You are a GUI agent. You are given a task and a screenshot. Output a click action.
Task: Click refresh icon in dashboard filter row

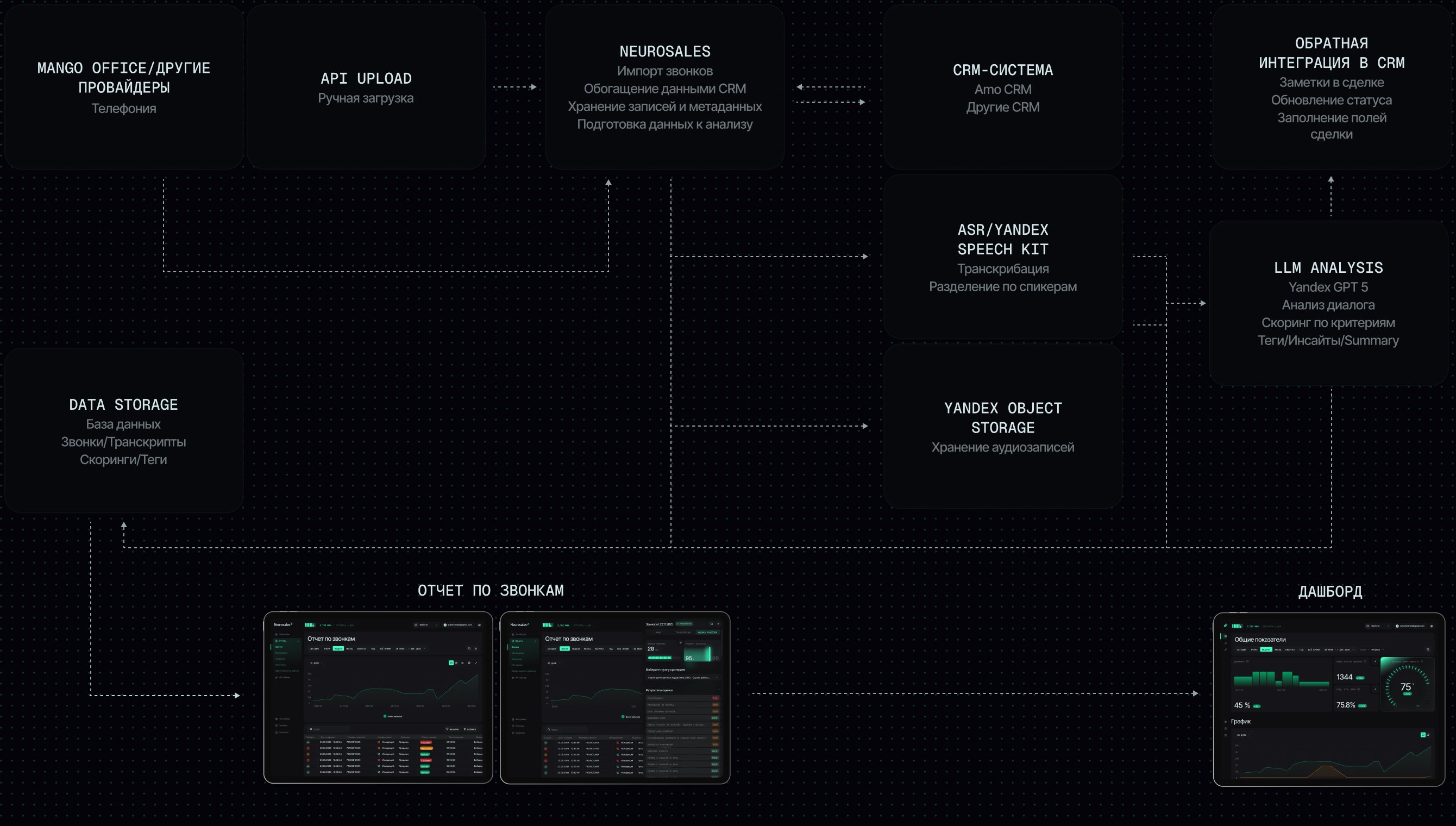point(1428,649)
